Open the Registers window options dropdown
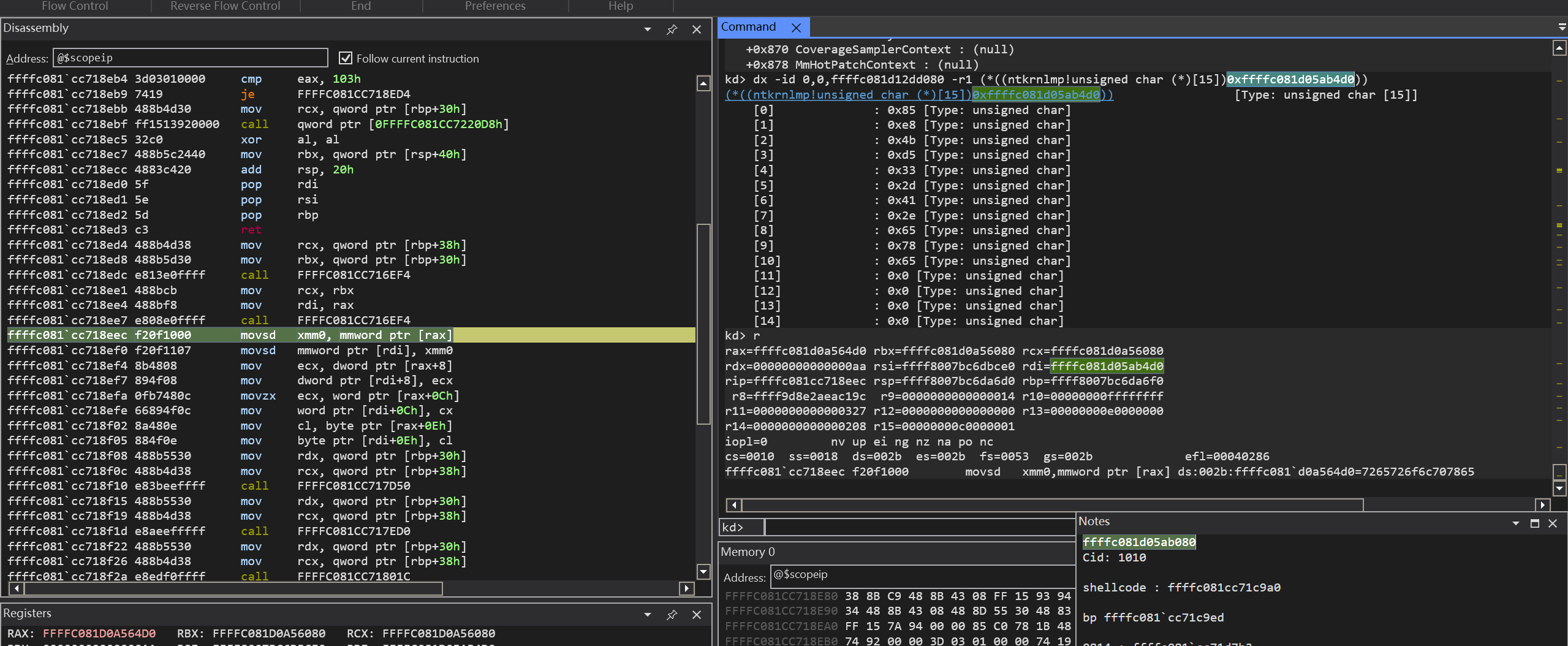1568x646 pixels. (648, 615)
